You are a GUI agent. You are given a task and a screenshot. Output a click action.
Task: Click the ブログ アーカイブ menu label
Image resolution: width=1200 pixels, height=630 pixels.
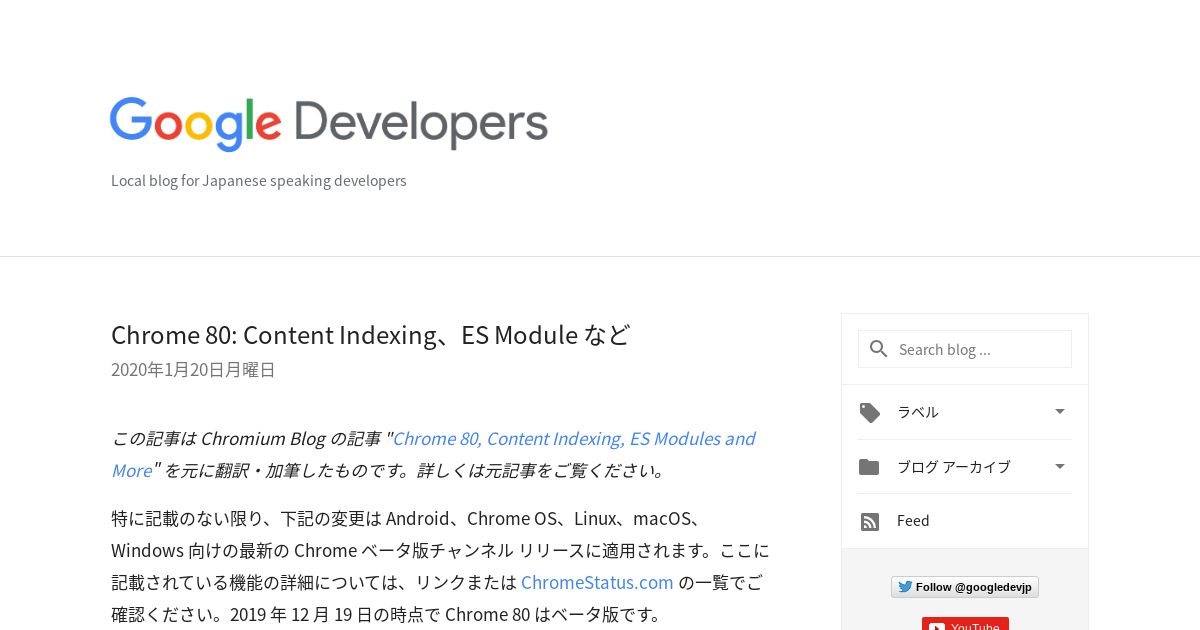click(x=954, y=466)
